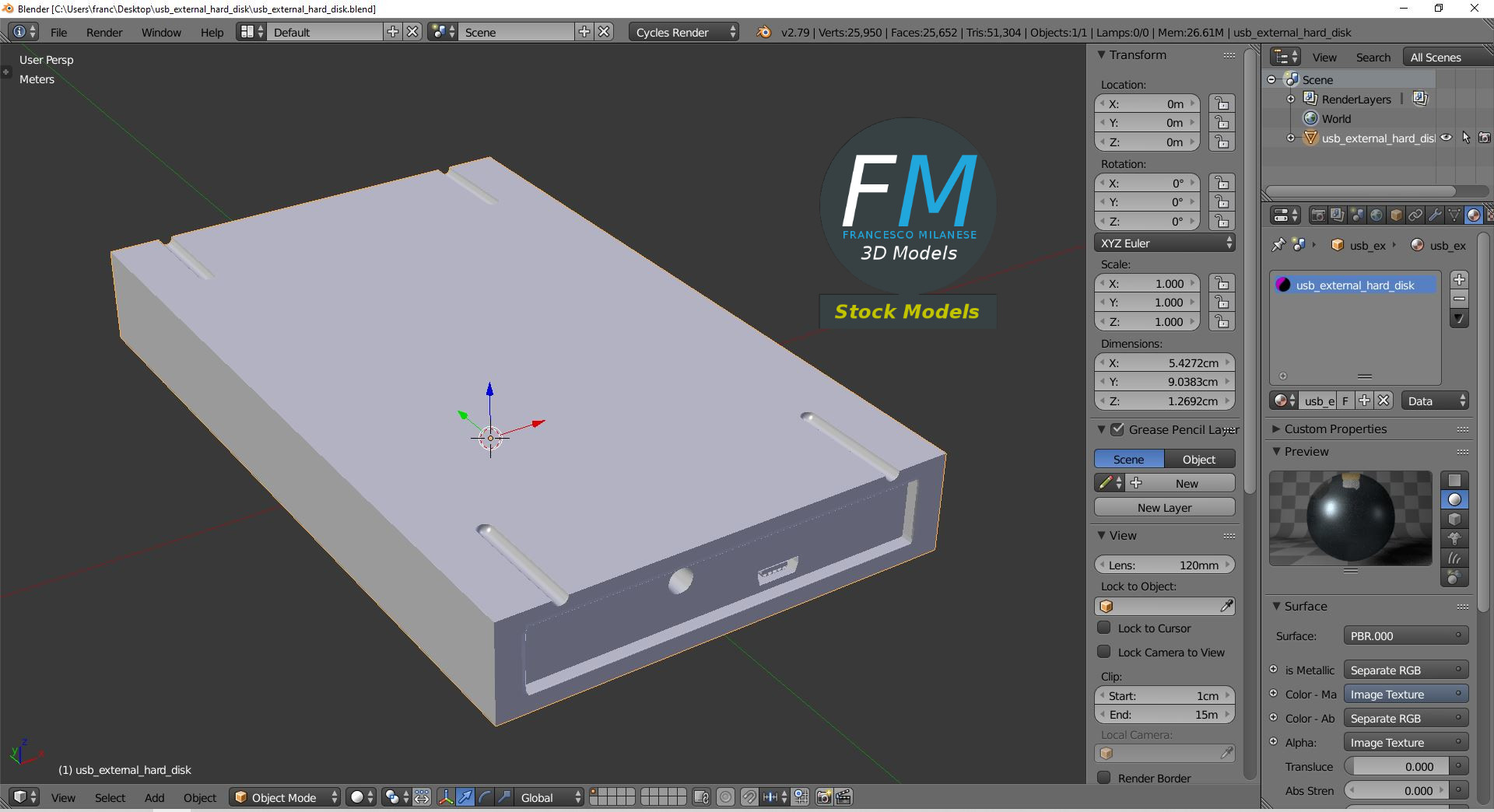The width and height of the screenshot is (1494, 812).
Task: Toggle snap magnet icon in viewport header
Action: tap(749, 797)
